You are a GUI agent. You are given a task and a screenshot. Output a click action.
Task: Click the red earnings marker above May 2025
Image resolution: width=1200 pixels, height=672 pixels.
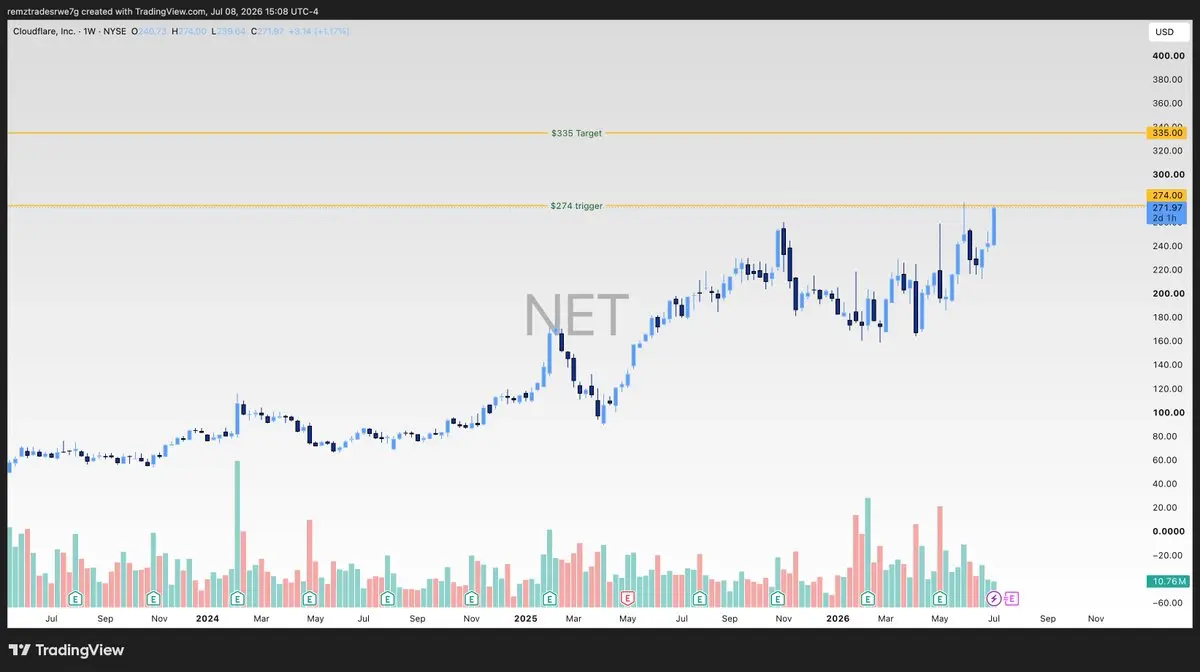pos(627,598)
